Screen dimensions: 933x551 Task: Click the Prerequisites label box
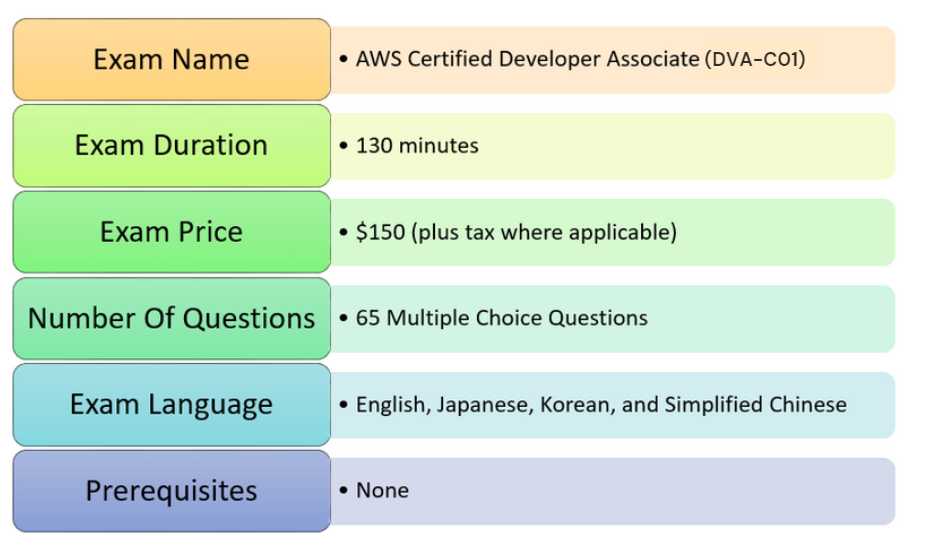point(171,491)
